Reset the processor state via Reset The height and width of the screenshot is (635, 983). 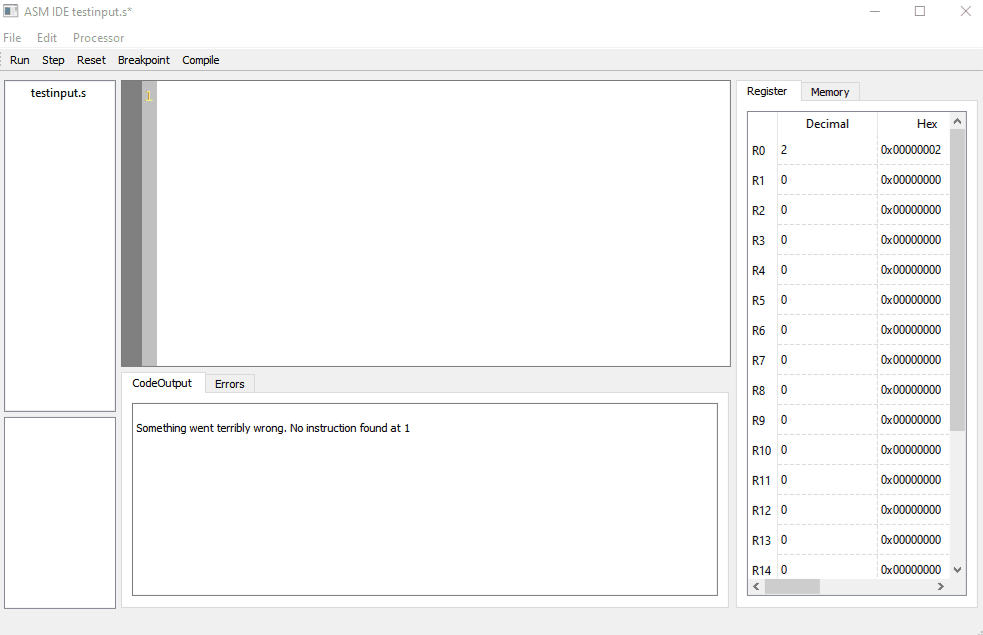coord(91,60)
